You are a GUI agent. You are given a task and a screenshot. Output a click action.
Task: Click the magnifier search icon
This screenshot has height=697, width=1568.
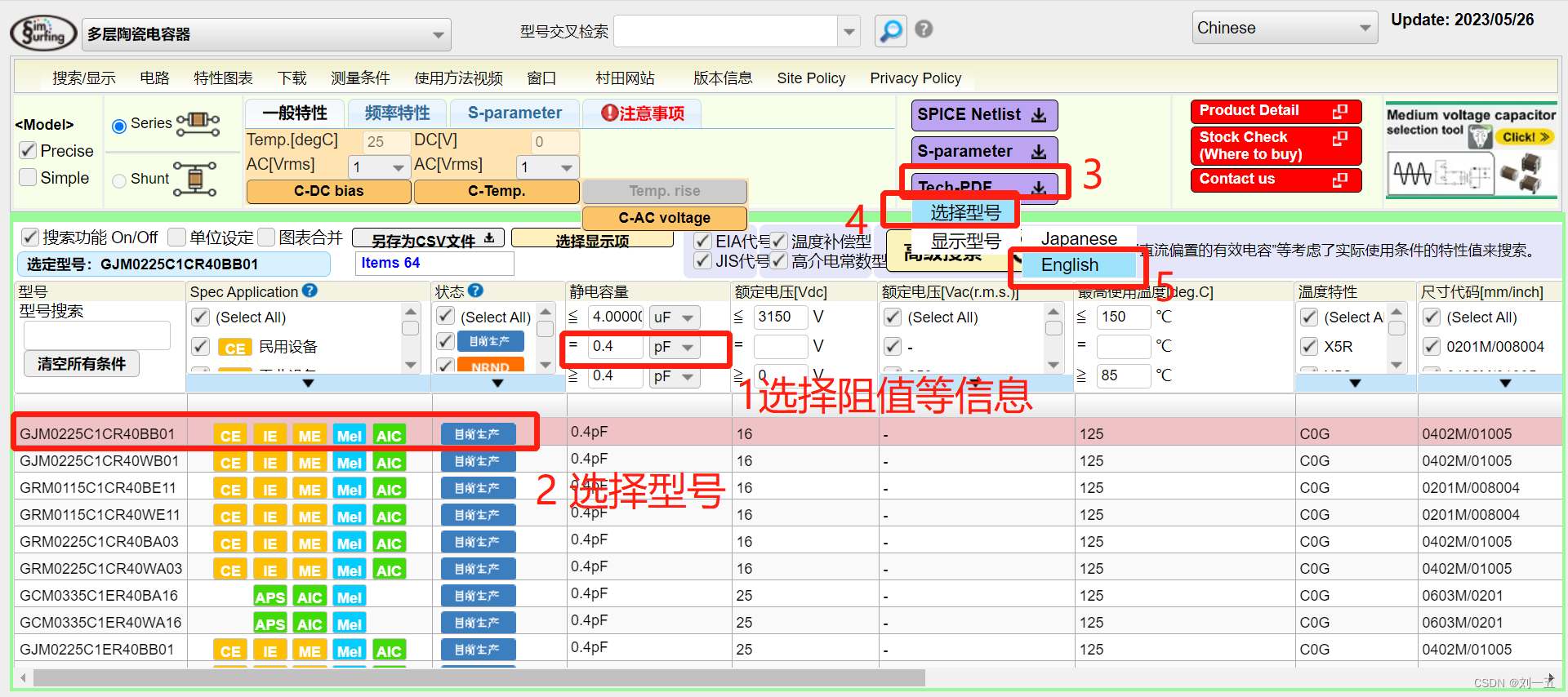pos(890,31)
